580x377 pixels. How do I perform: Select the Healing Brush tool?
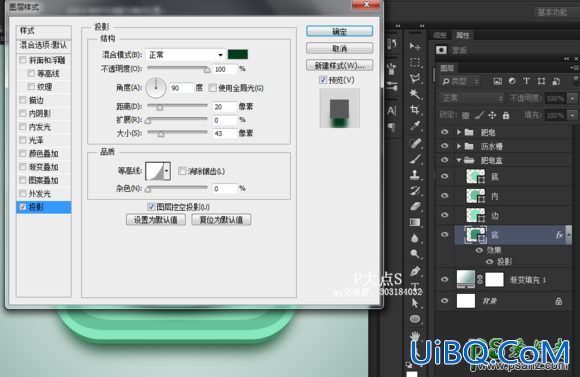point(415,143)
